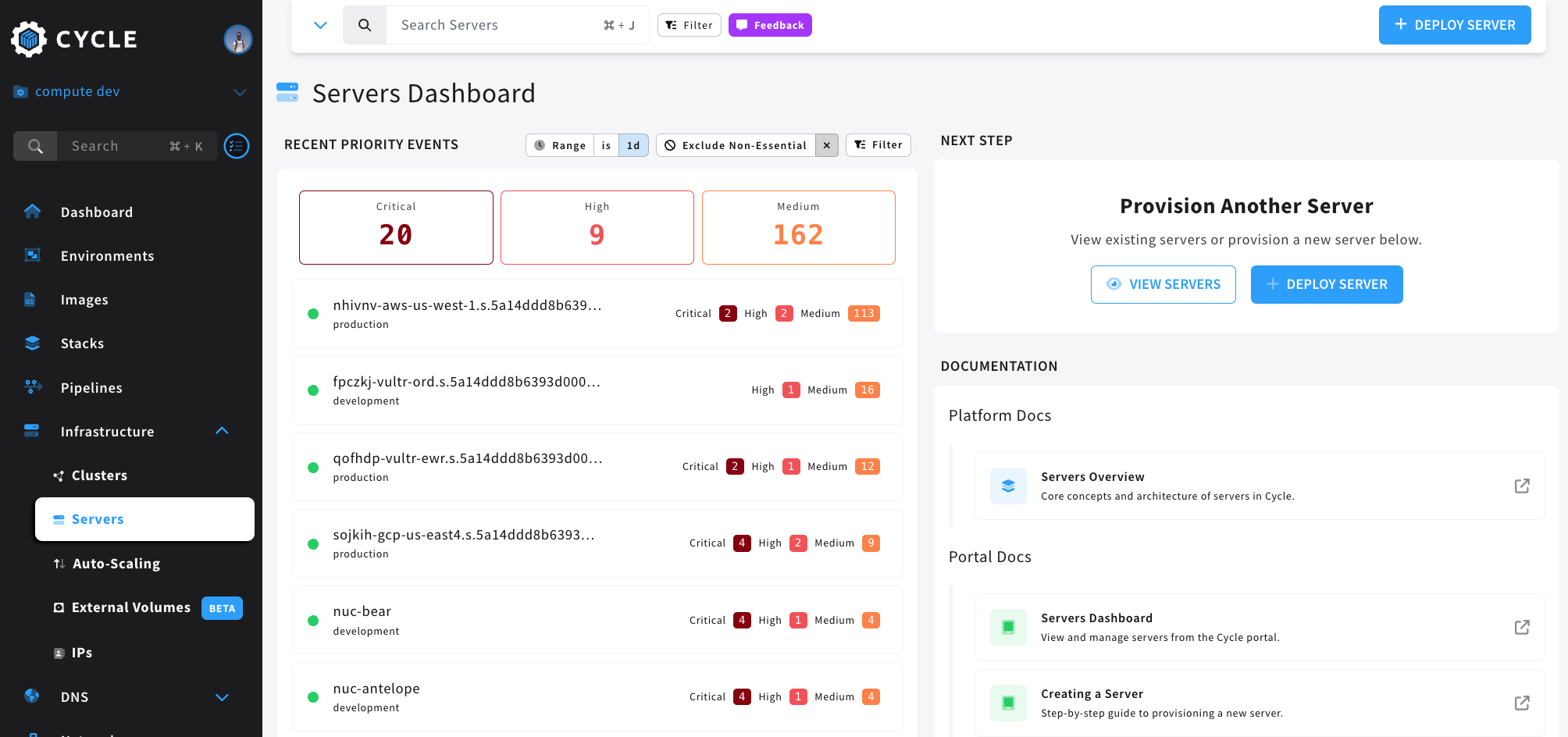Open the IPs section in the sidebar
Image resolution: width=1568 pixels, height=737 pixels.
pyautogui.click(x=81, y=652)
